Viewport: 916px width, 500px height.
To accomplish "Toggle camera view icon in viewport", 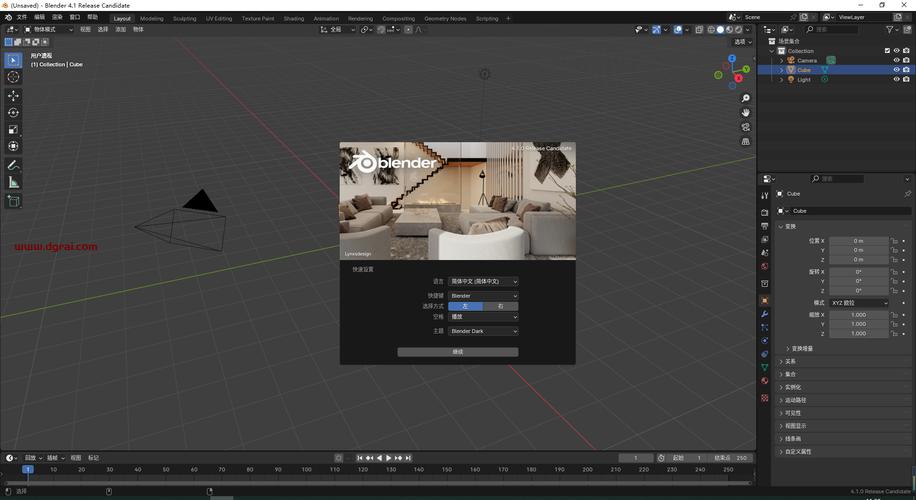I will click(x=745, y=127).
